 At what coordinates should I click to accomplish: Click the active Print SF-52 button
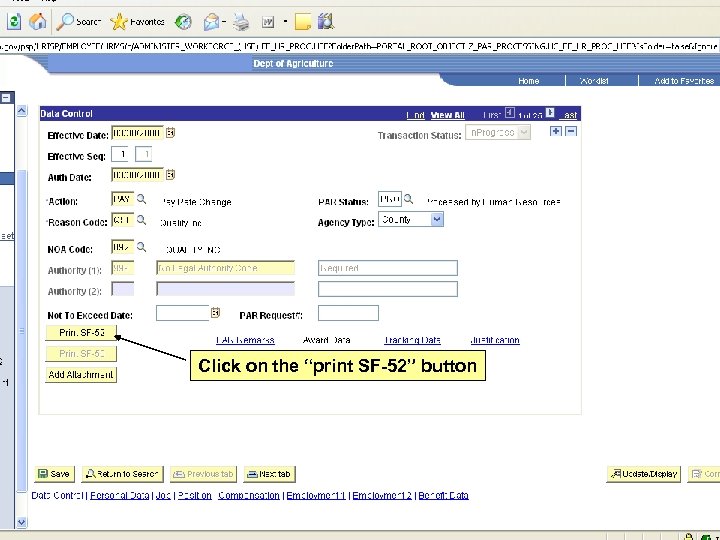[x=81, y=332]
